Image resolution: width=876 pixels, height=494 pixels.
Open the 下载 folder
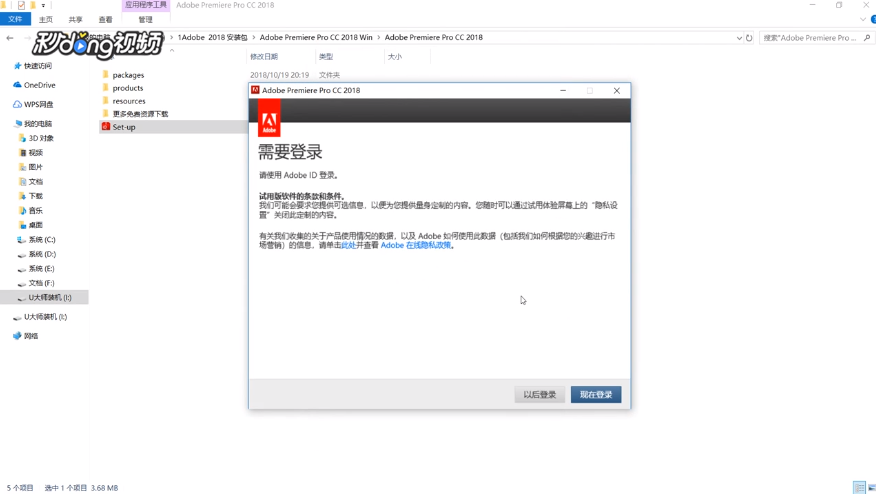click(35, 196)
